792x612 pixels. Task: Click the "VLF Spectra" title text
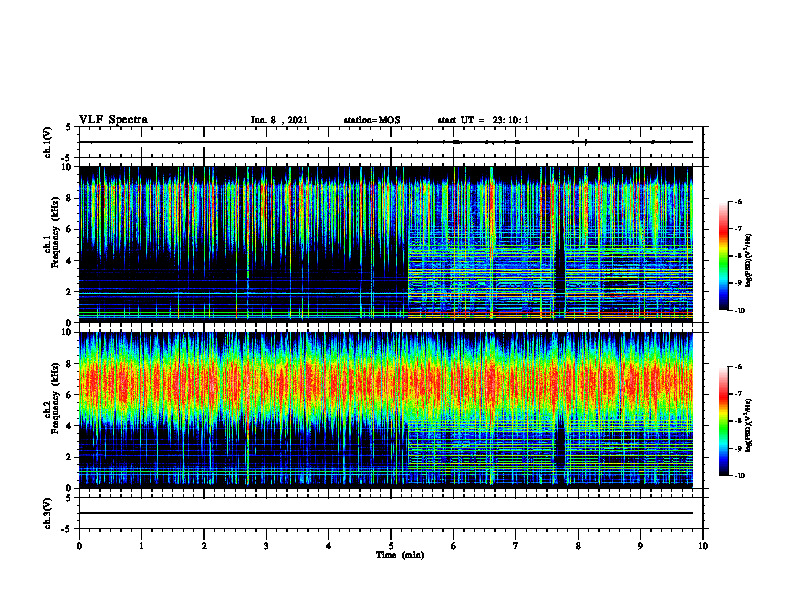pyautogui.click(x=113, y=120)
